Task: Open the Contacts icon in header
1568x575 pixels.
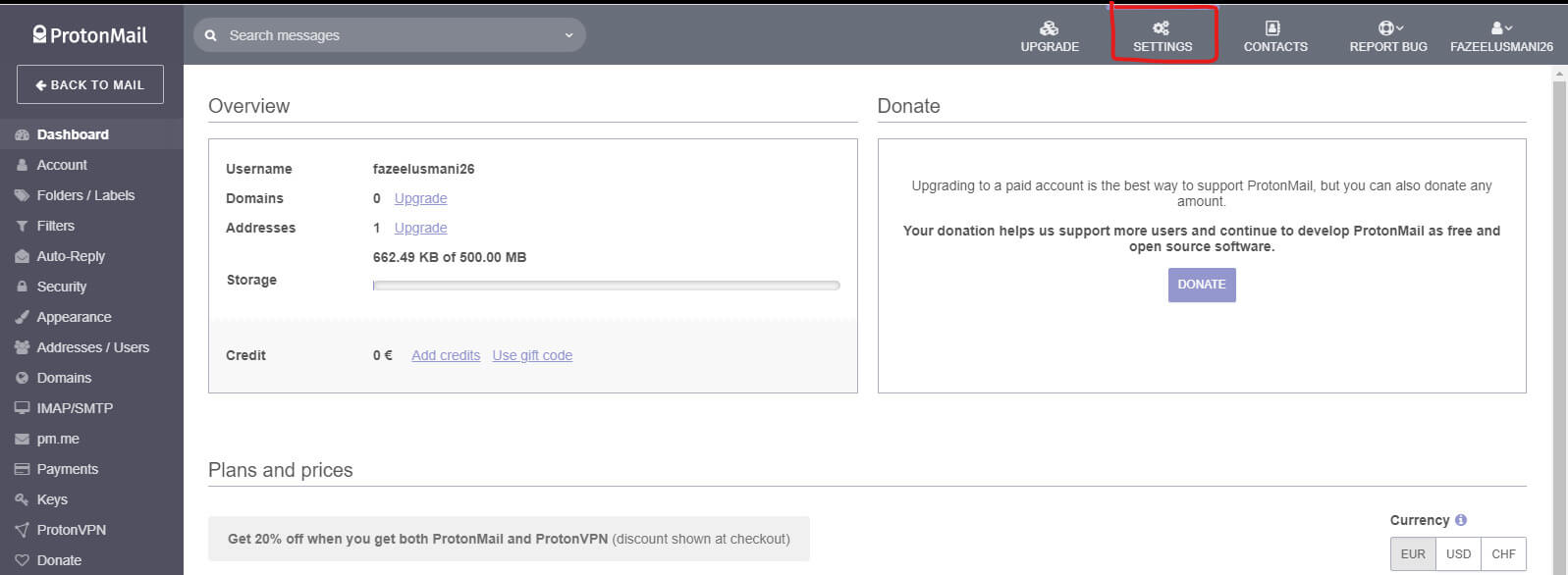Action: (1273, 27)
